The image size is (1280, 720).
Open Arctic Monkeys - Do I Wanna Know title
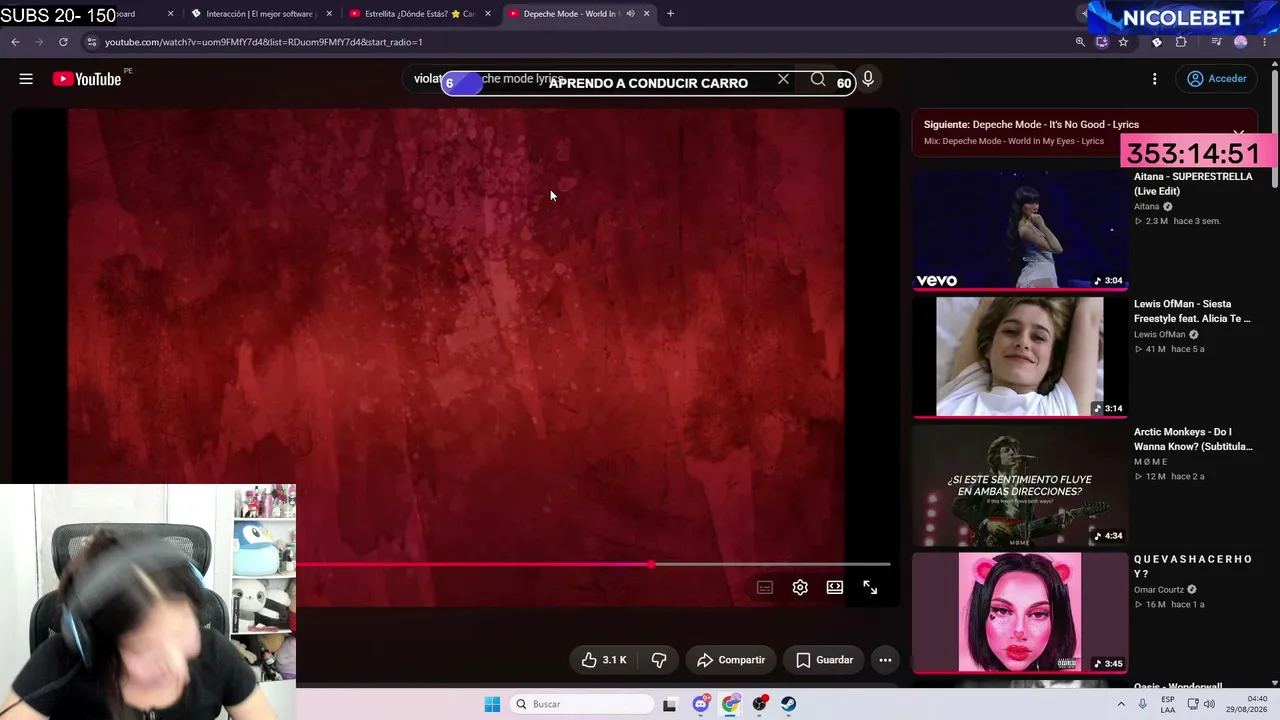[1193, 439]
